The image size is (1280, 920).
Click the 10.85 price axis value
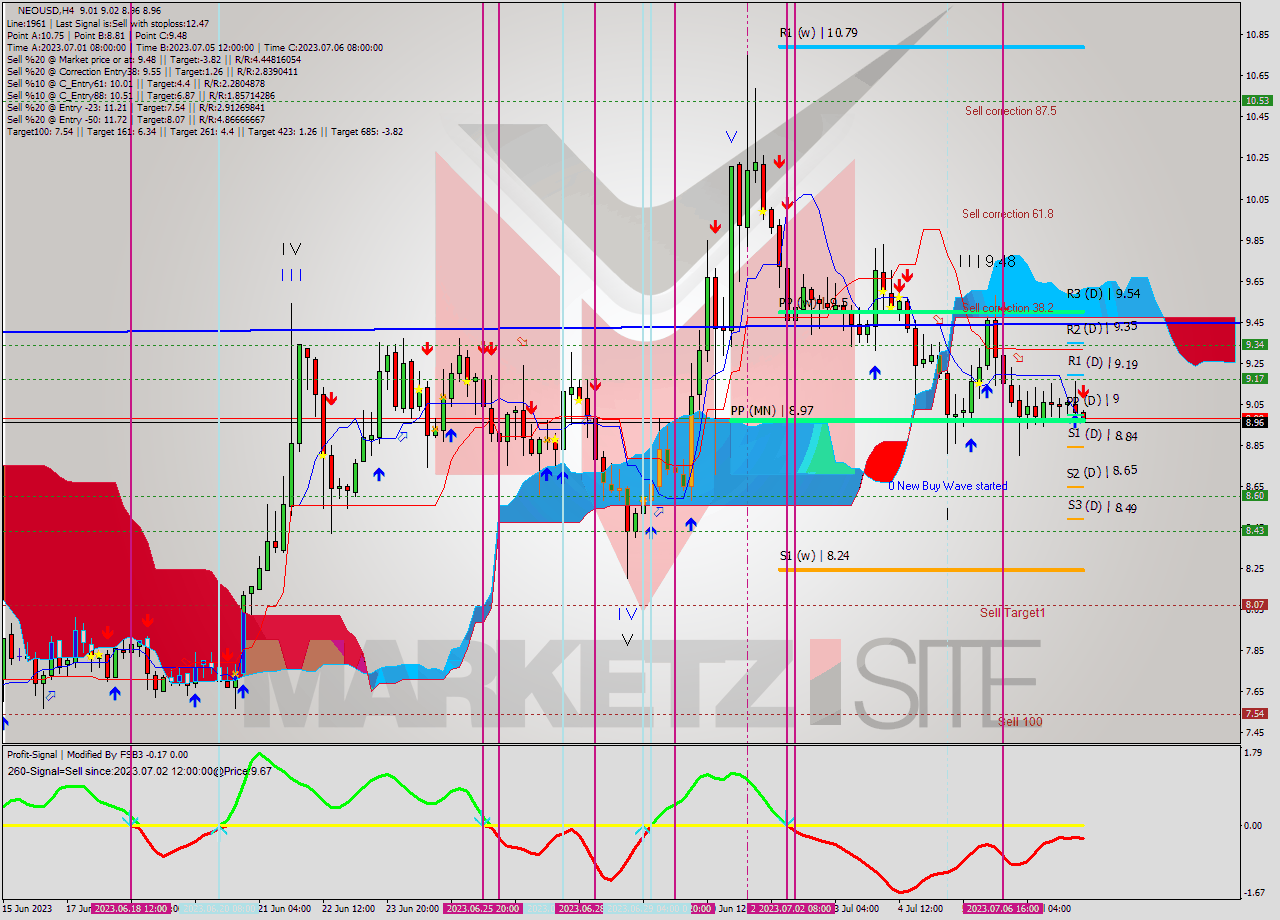[x=1257, y=35]
